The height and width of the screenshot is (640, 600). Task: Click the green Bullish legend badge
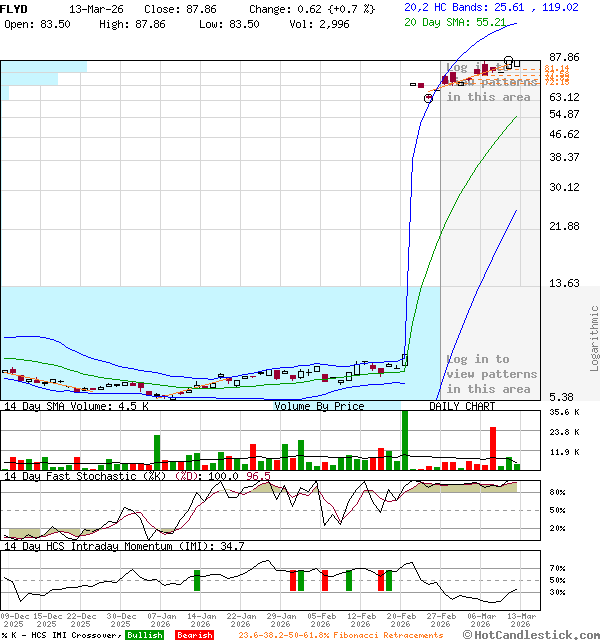pyautogui.click(x=144, y=635)
